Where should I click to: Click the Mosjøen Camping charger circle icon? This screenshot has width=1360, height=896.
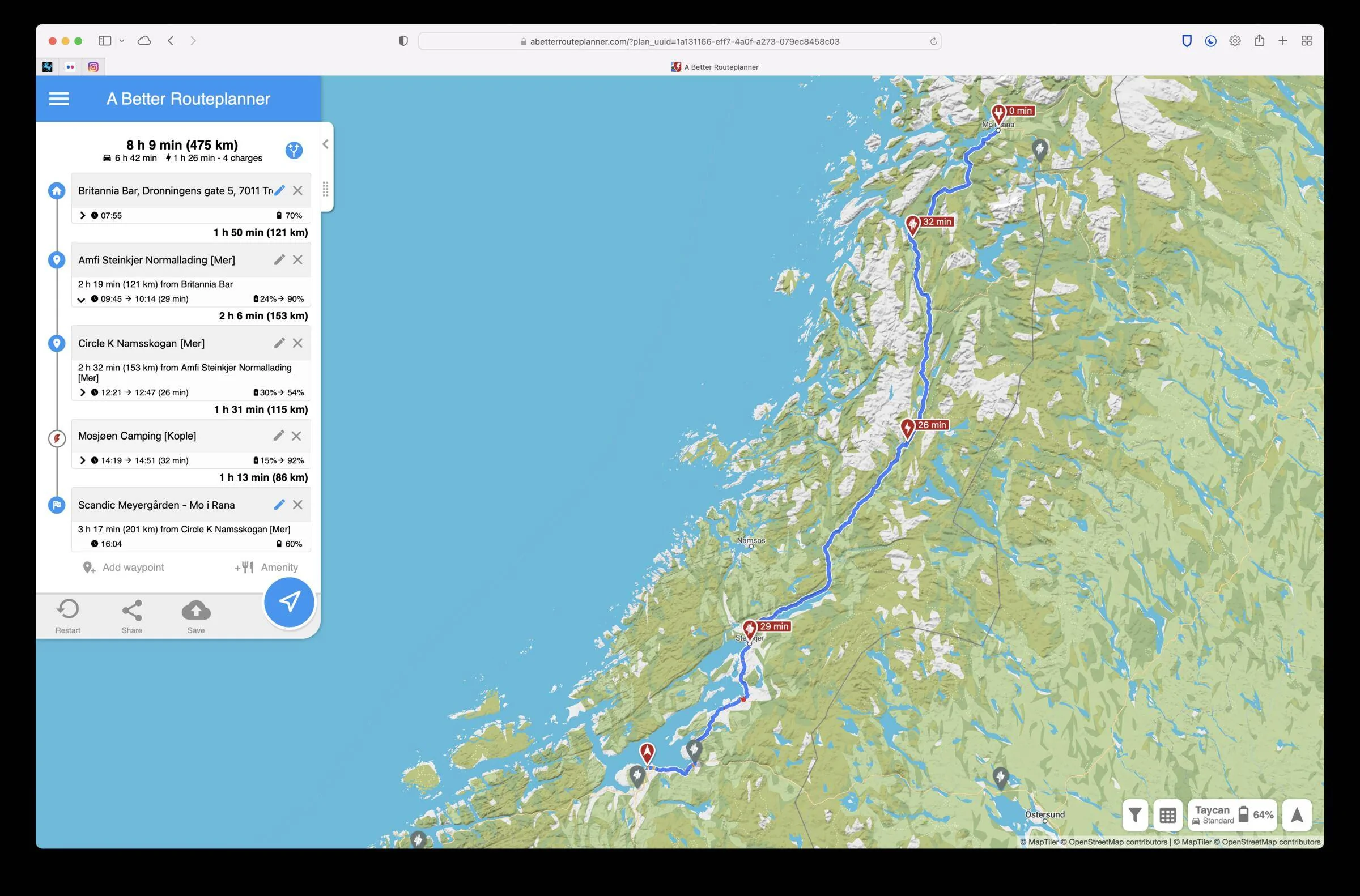point(57,438)
